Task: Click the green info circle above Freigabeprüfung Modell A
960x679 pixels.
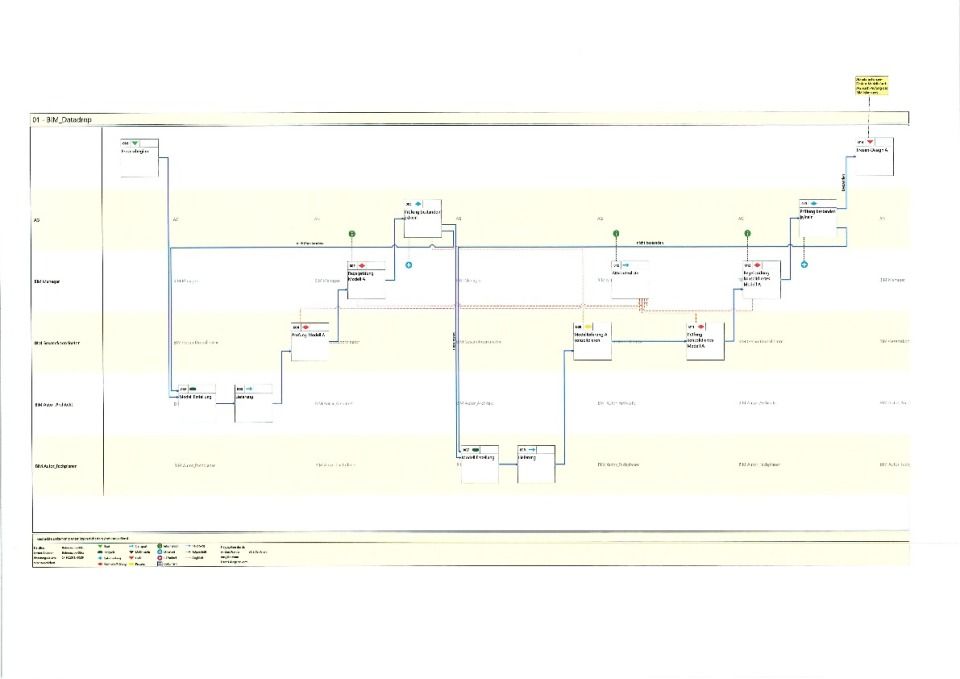Action: (x=352, y=234)
